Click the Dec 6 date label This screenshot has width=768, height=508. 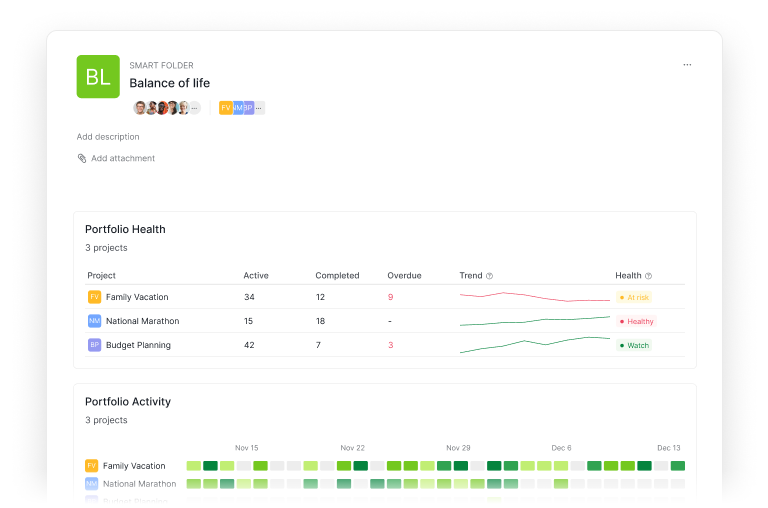[x=561, y=448]
